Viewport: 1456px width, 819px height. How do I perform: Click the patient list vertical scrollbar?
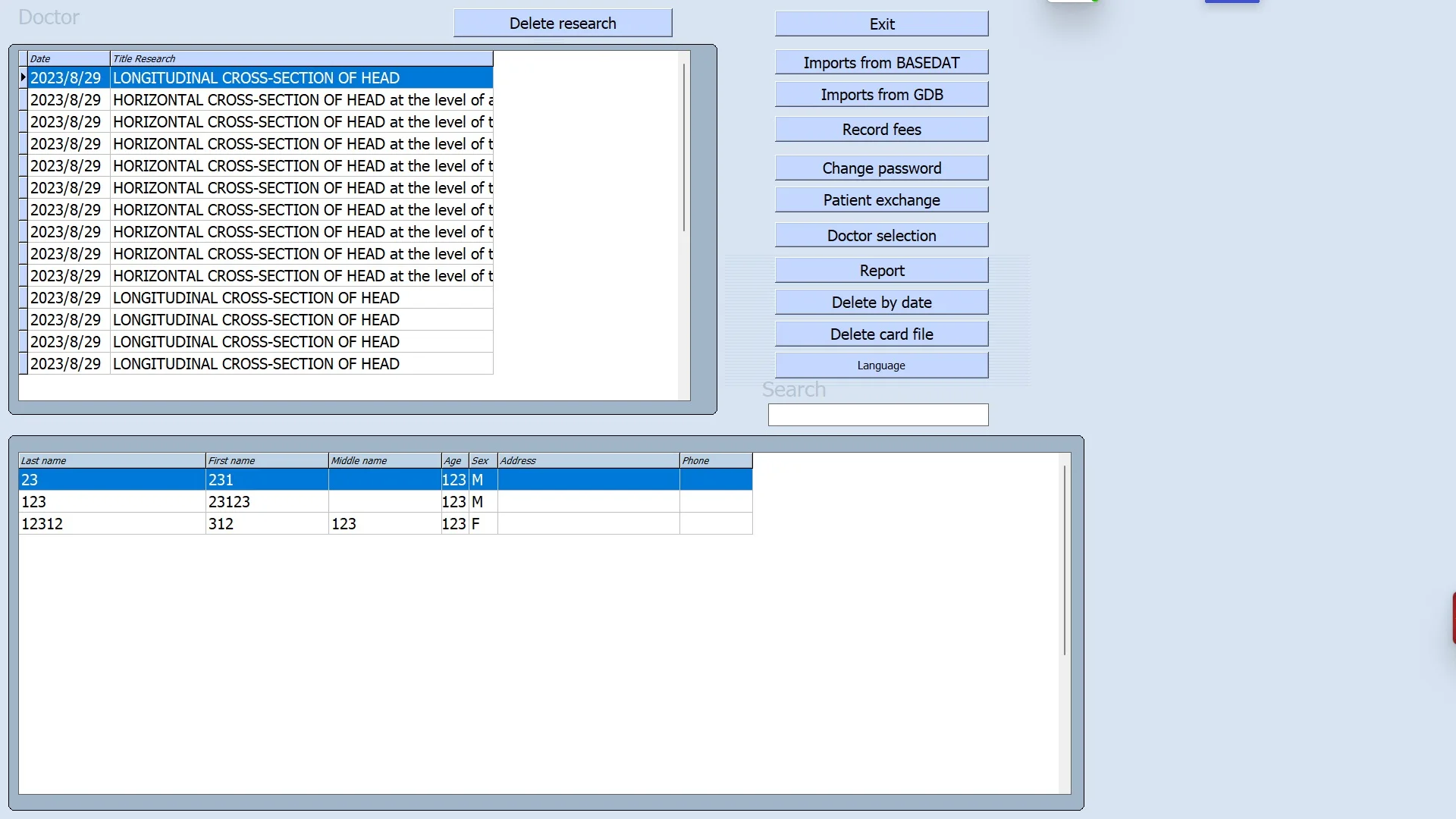[1065, 561]
